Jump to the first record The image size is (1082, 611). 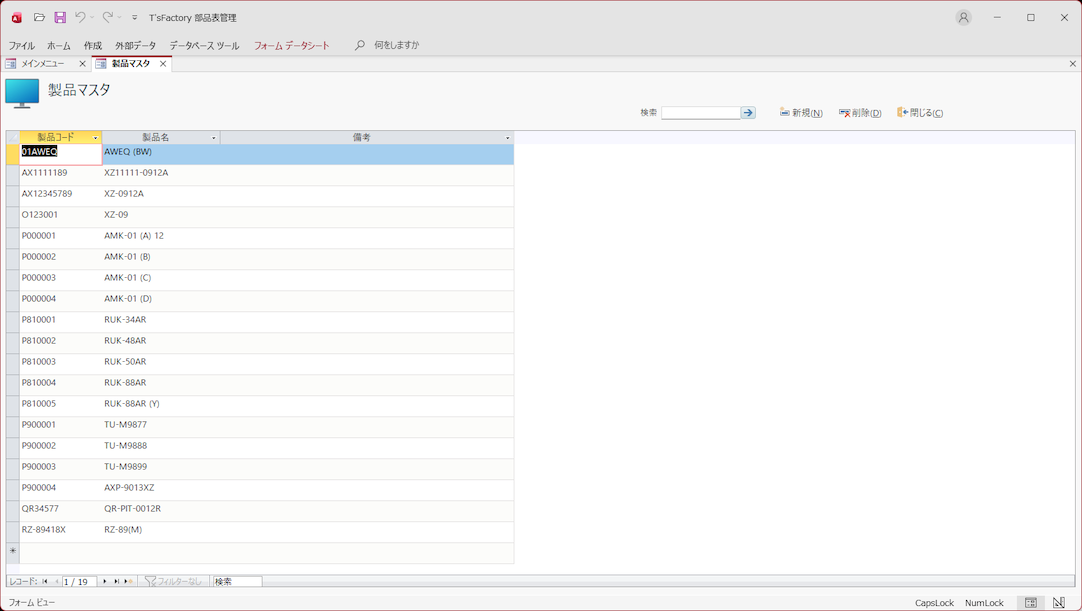45,581
